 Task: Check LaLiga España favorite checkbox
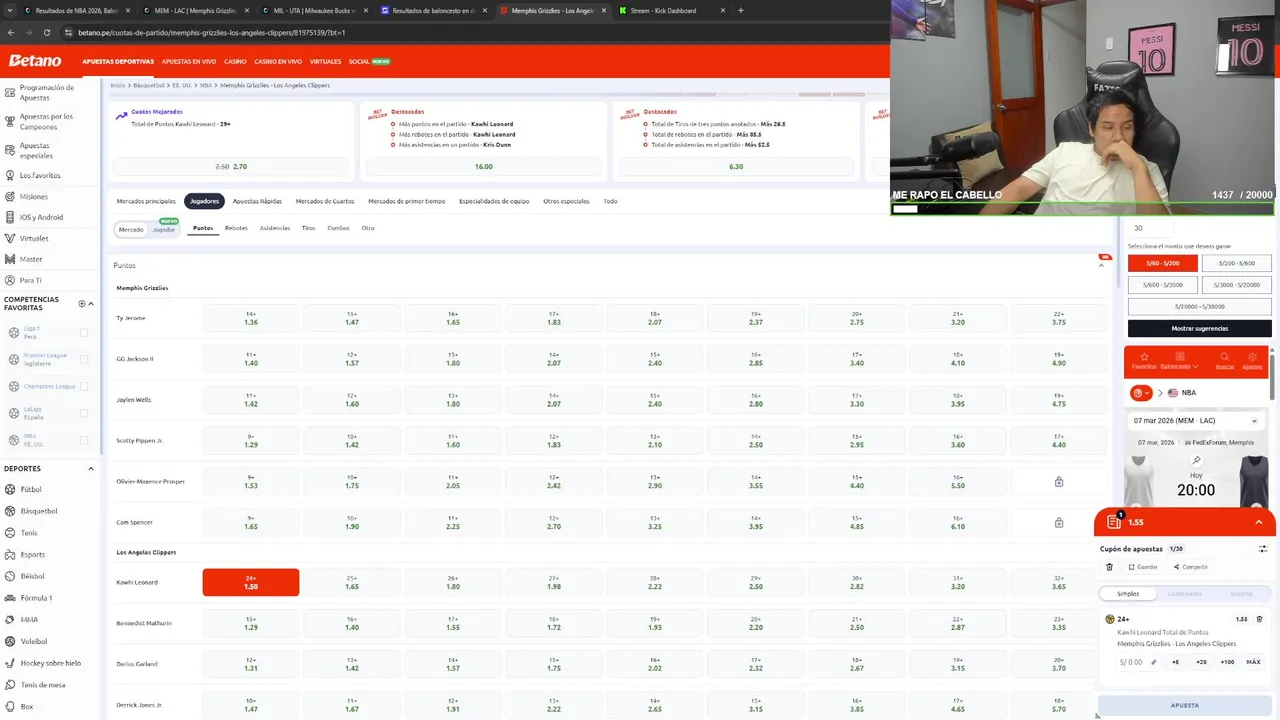(x=84, y=413)
